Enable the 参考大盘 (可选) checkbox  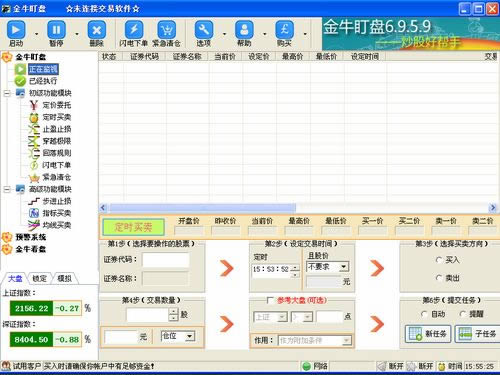click(x=270, y=300)
